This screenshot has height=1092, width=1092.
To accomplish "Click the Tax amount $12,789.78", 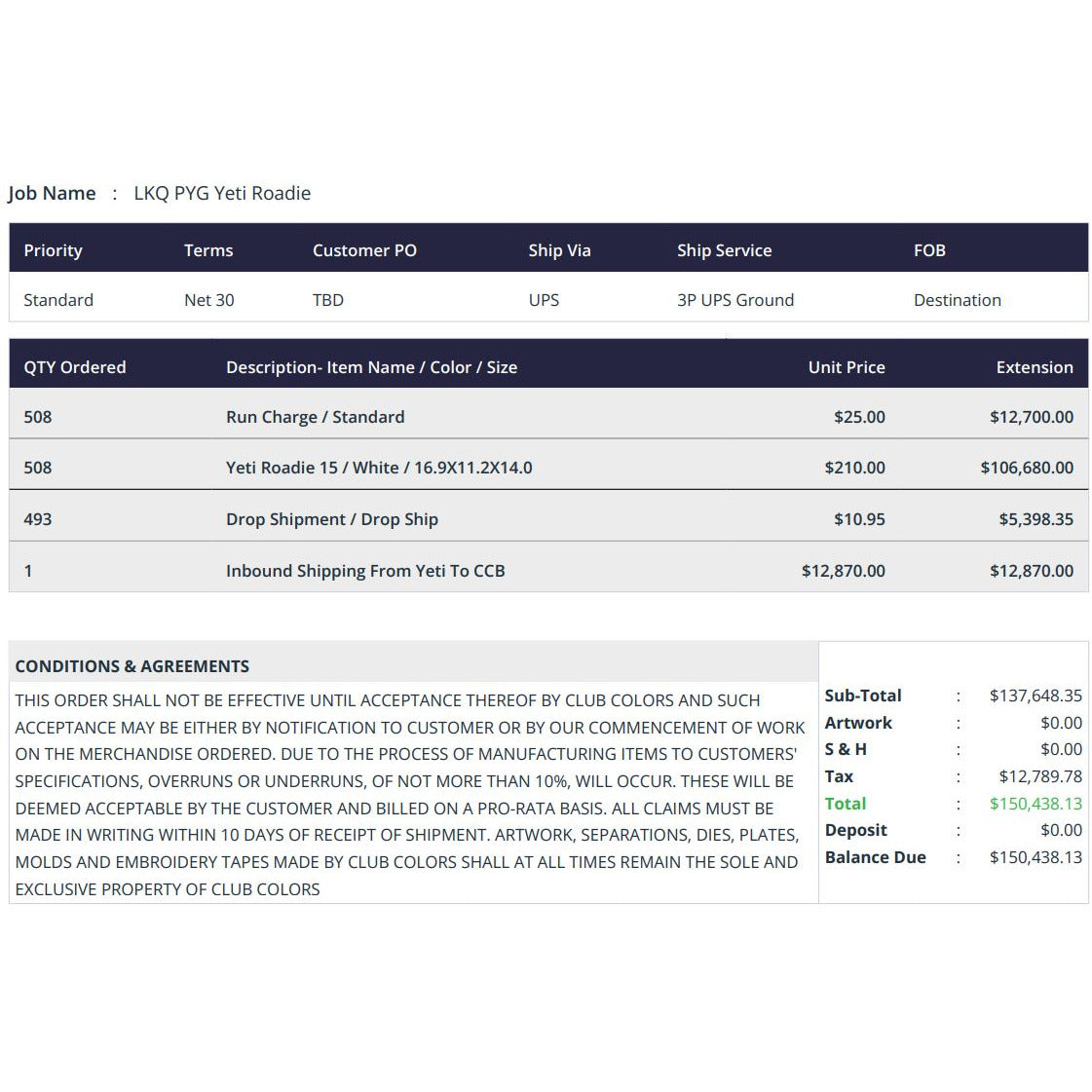I will [x=1040, y=776].
